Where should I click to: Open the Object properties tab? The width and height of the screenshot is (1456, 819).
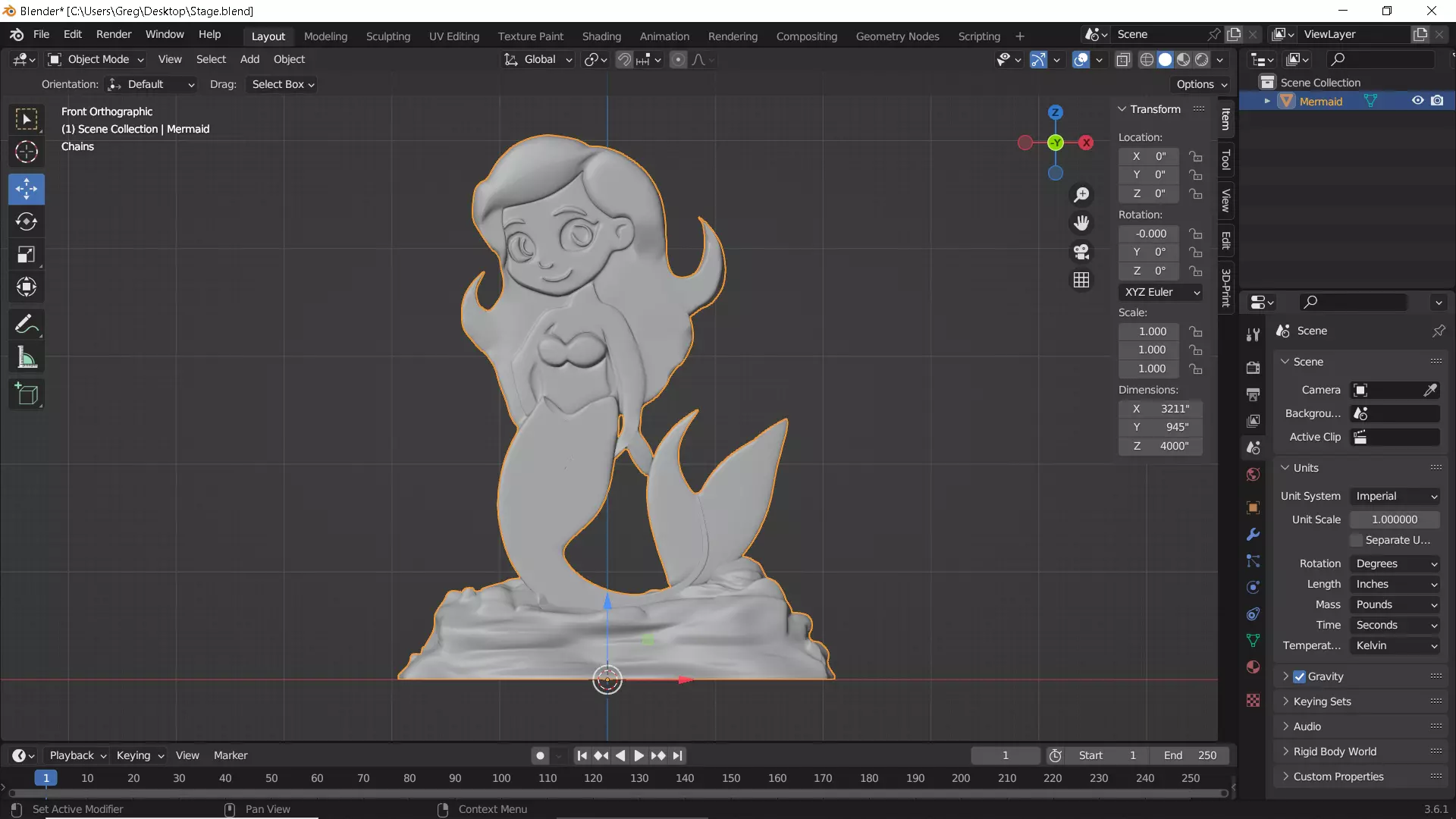pos(1253,507)
